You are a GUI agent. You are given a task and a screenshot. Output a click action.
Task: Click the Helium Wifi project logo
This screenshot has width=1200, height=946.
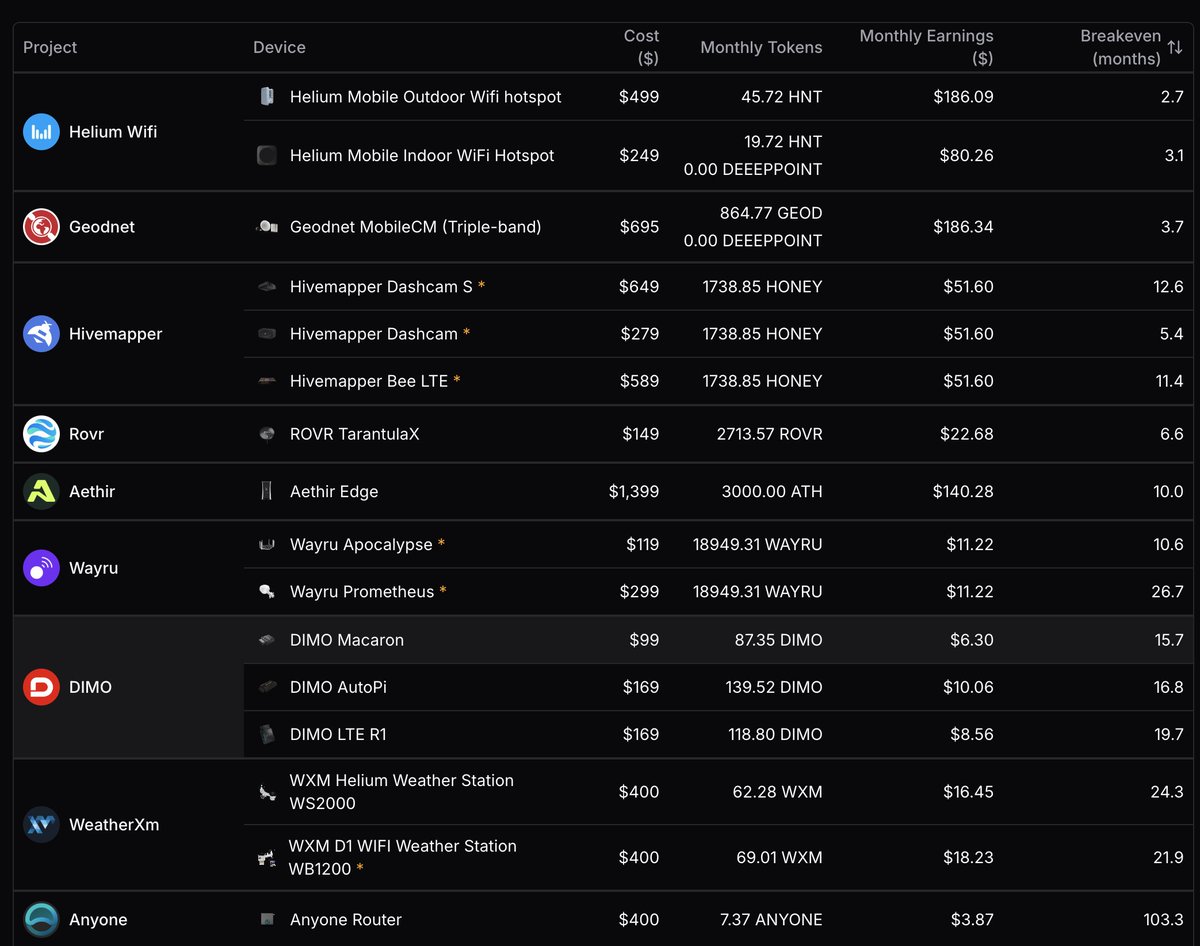(x=42, y=131)
